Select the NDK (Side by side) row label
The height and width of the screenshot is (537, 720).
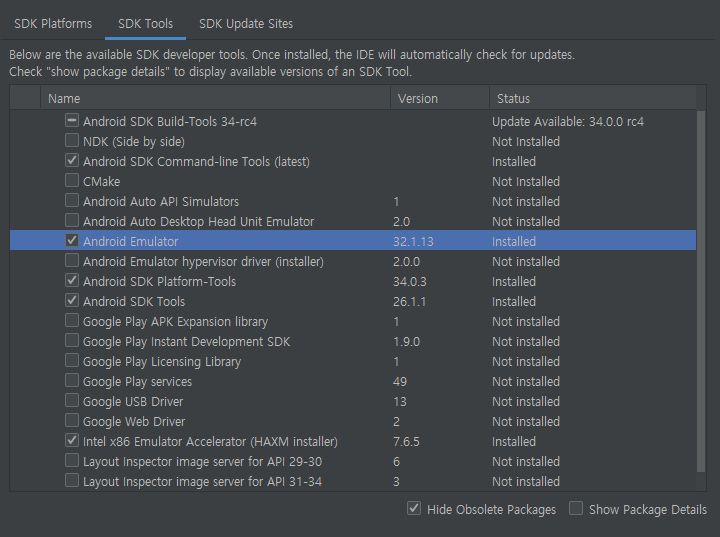pos(134,142)
